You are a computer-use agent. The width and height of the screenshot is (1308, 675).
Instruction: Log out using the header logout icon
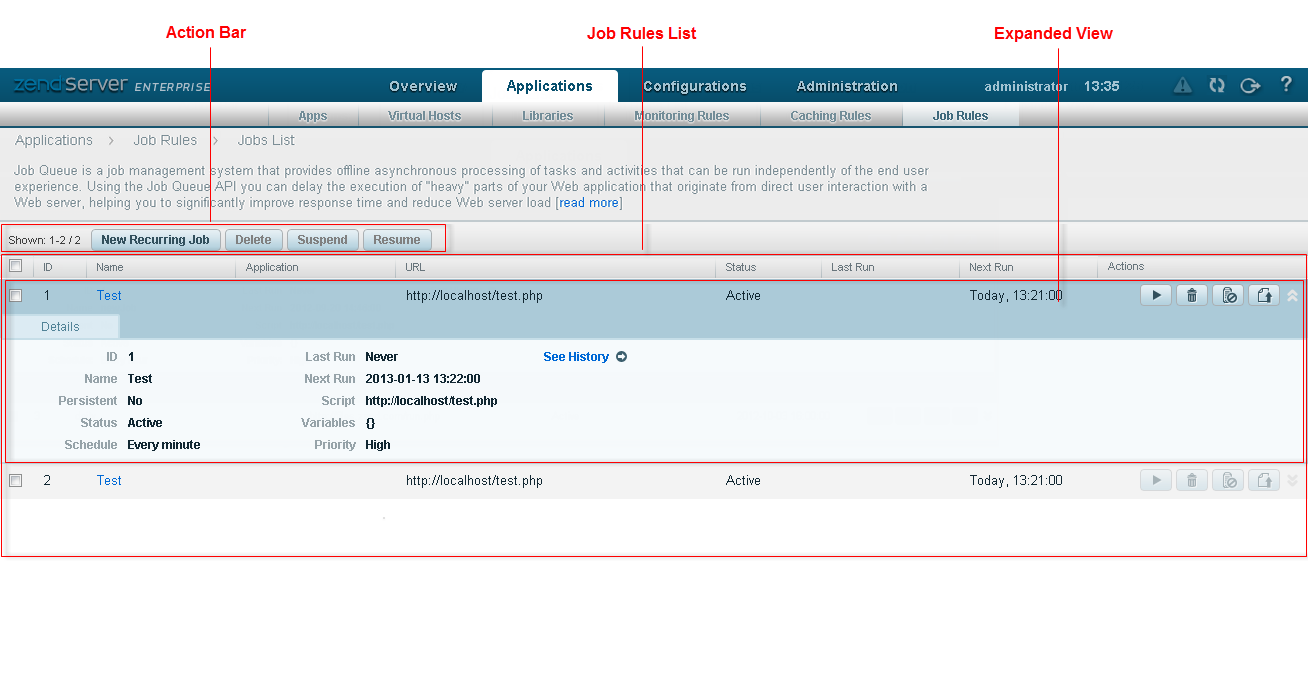[x=1250, y=86]
